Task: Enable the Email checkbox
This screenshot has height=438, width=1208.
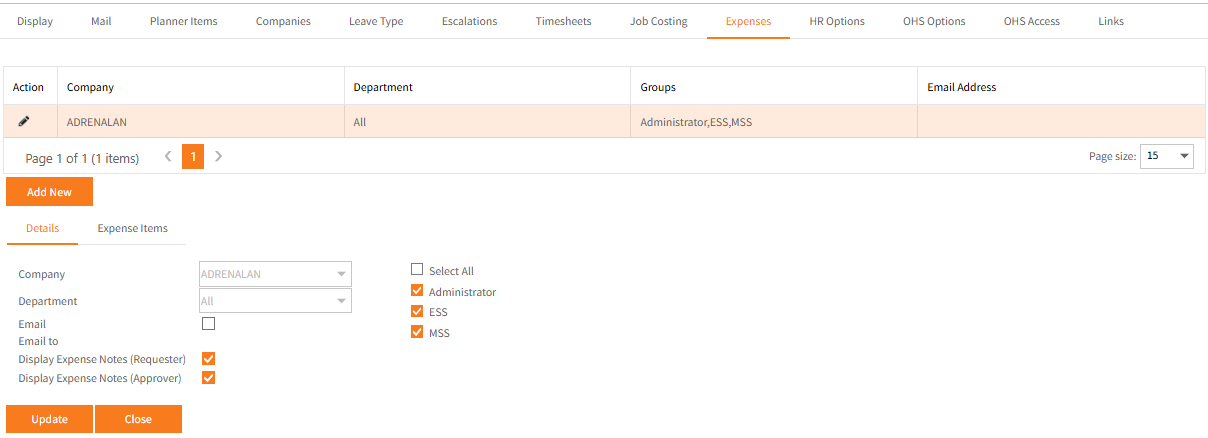Action: point(208,323)
